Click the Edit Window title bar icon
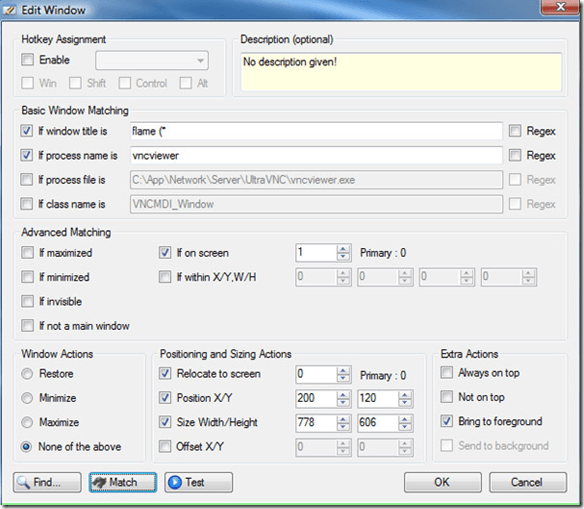This screenshot has height=509, width=584. click(10, 10)
